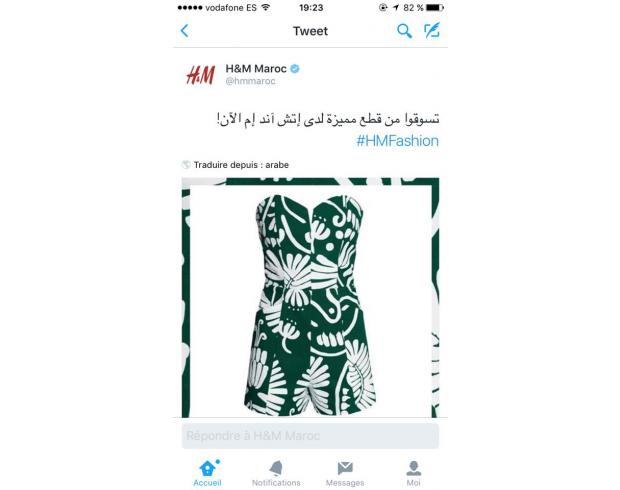Click the #HMFashion hashtag
This screenshot has width=620, height=490.
397,141
